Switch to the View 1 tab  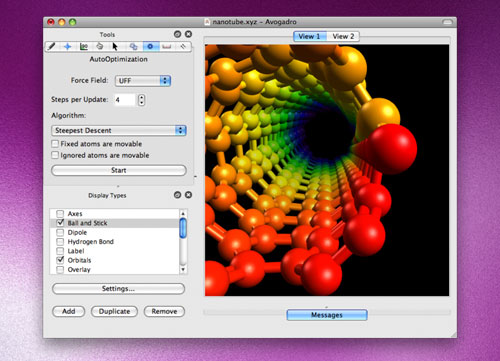(x=310, y=36)
